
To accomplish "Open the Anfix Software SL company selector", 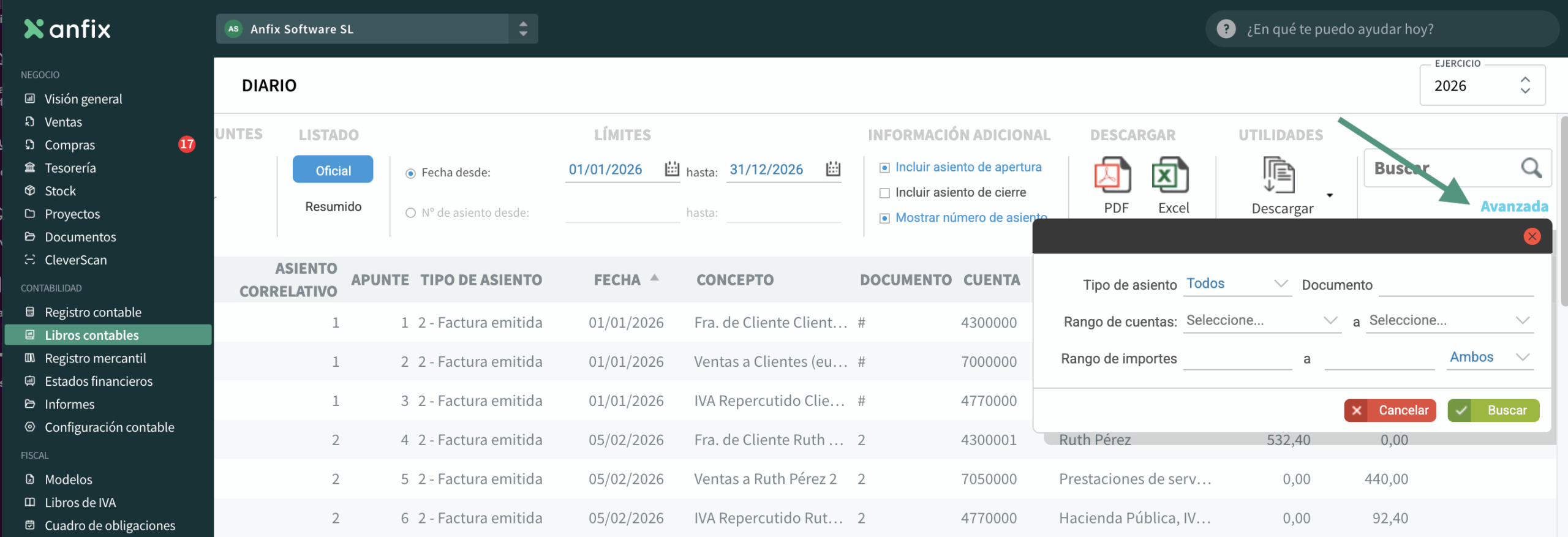I will [x=376, y=29].
